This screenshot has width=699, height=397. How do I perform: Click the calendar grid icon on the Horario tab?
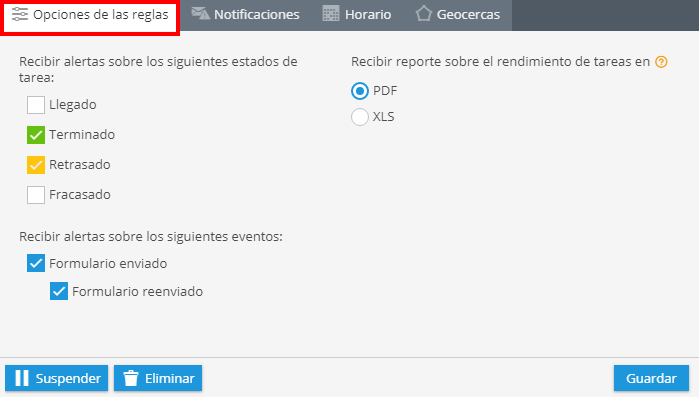tap(331, 14)
